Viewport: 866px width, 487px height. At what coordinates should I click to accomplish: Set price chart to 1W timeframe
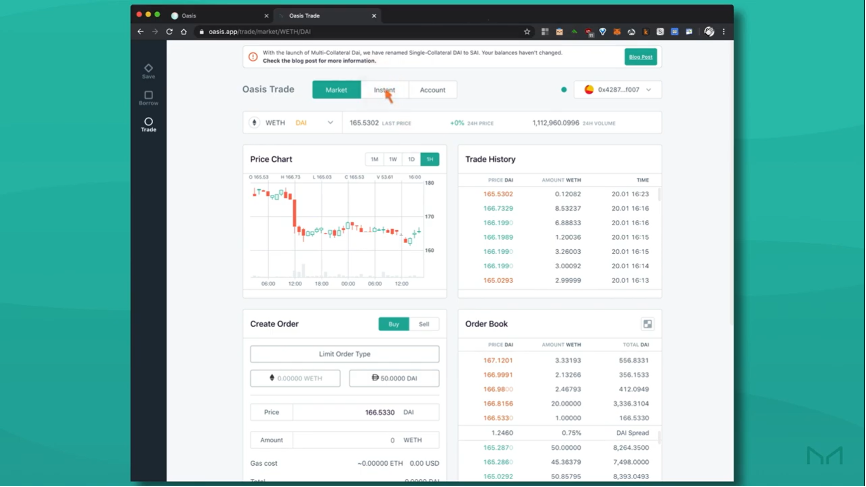tap(393, 159)
